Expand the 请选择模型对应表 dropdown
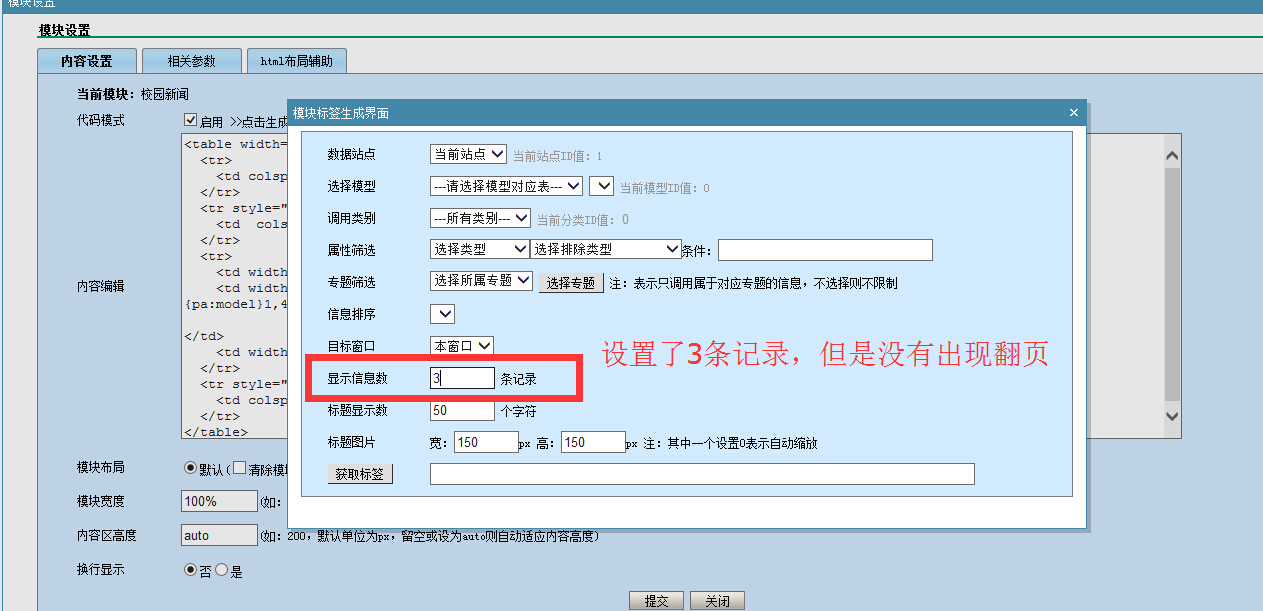 (506, 186)
